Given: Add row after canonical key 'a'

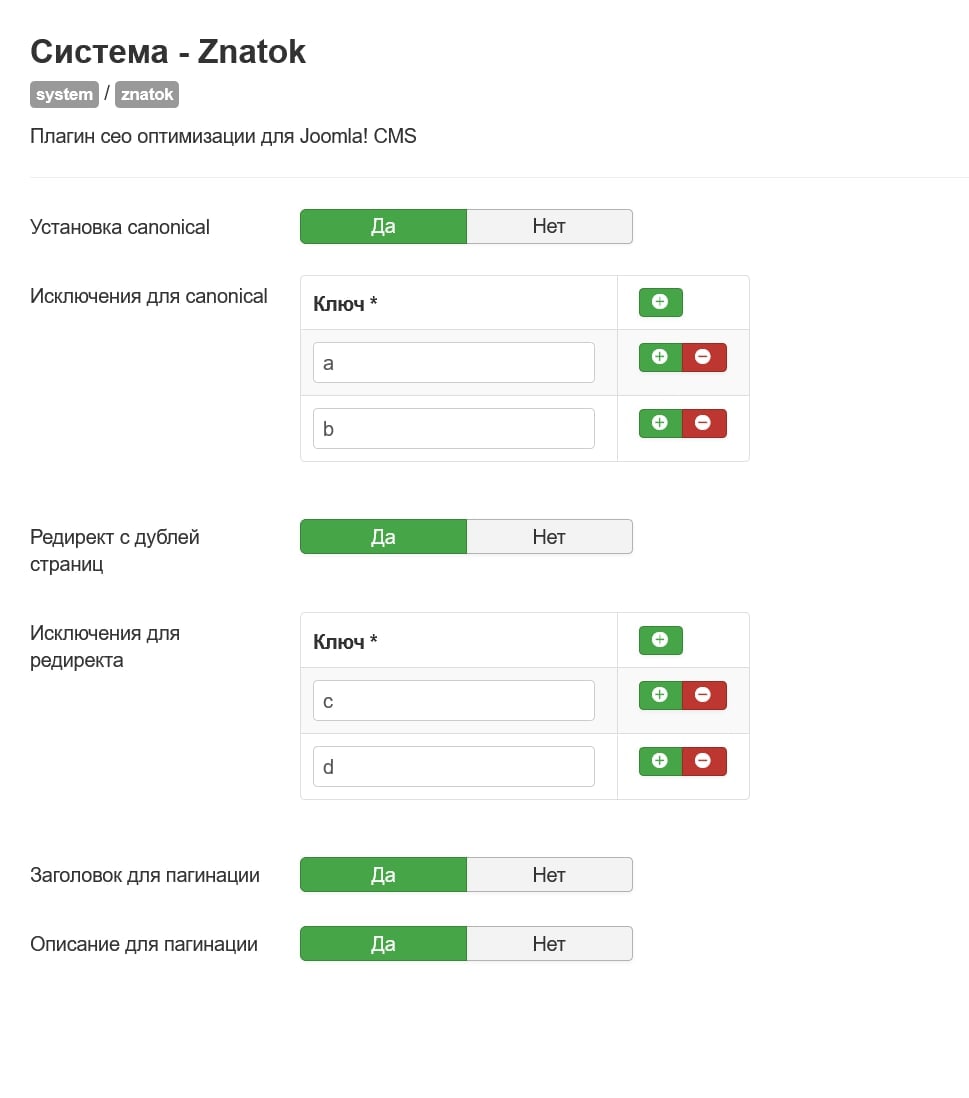Looking at the screenshot, I should pyautogui.click(x=660, y=357).
